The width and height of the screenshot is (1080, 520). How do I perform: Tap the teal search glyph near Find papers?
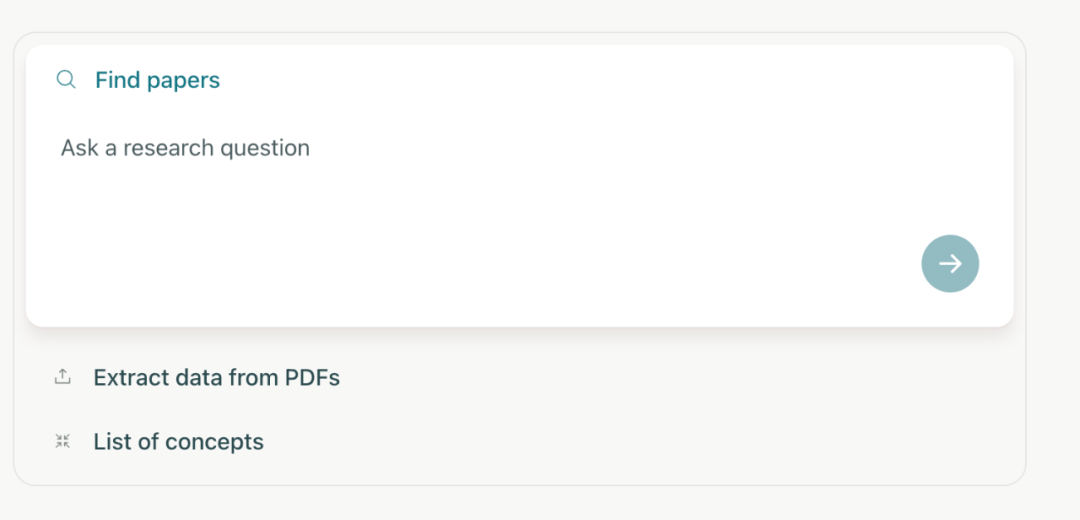[x=66, y=80]
